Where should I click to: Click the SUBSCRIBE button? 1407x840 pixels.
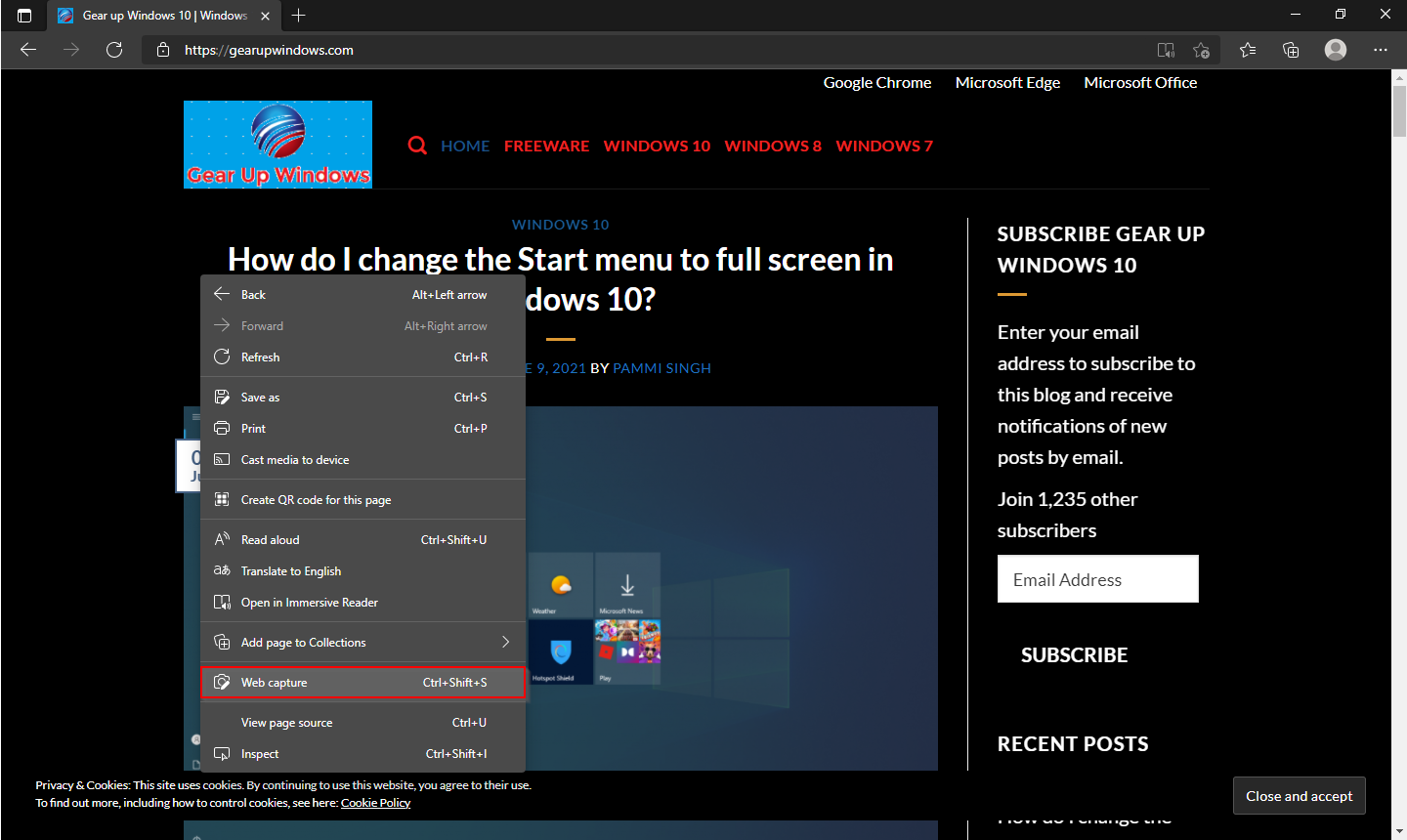[1075, 655]
